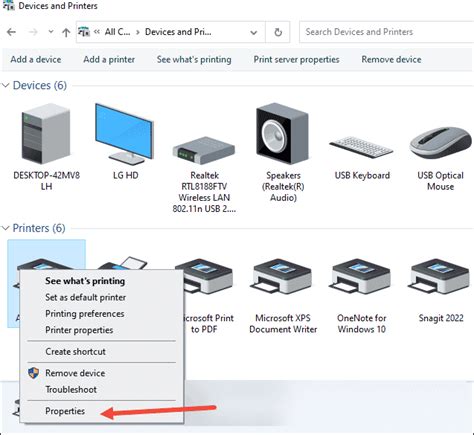This screenshot has height=435, width=474.
Task: Select the DESKTOP-42MV8LH computer icon
Action: coord(46,133)
